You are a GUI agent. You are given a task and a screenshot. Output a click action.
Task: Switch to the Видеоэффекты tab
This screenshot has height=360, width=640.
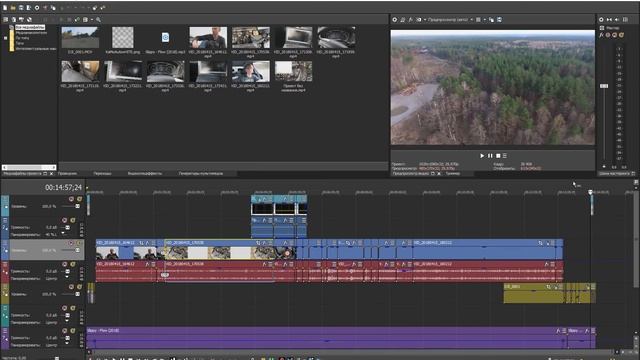coord(145,173)
